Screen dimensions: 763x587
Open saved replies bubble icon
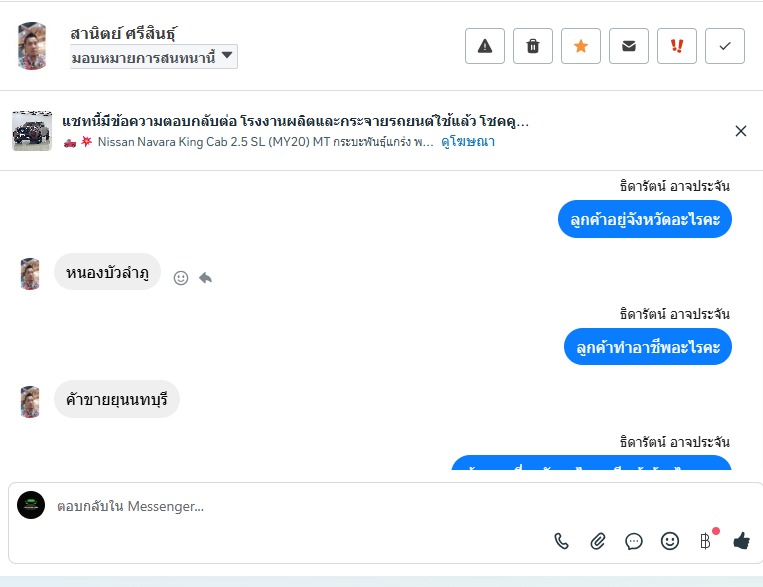633,541
